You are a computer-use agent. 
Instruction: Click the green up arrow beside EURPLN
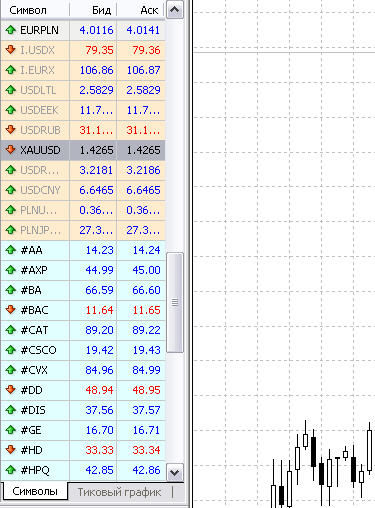(x=11, y=30)
